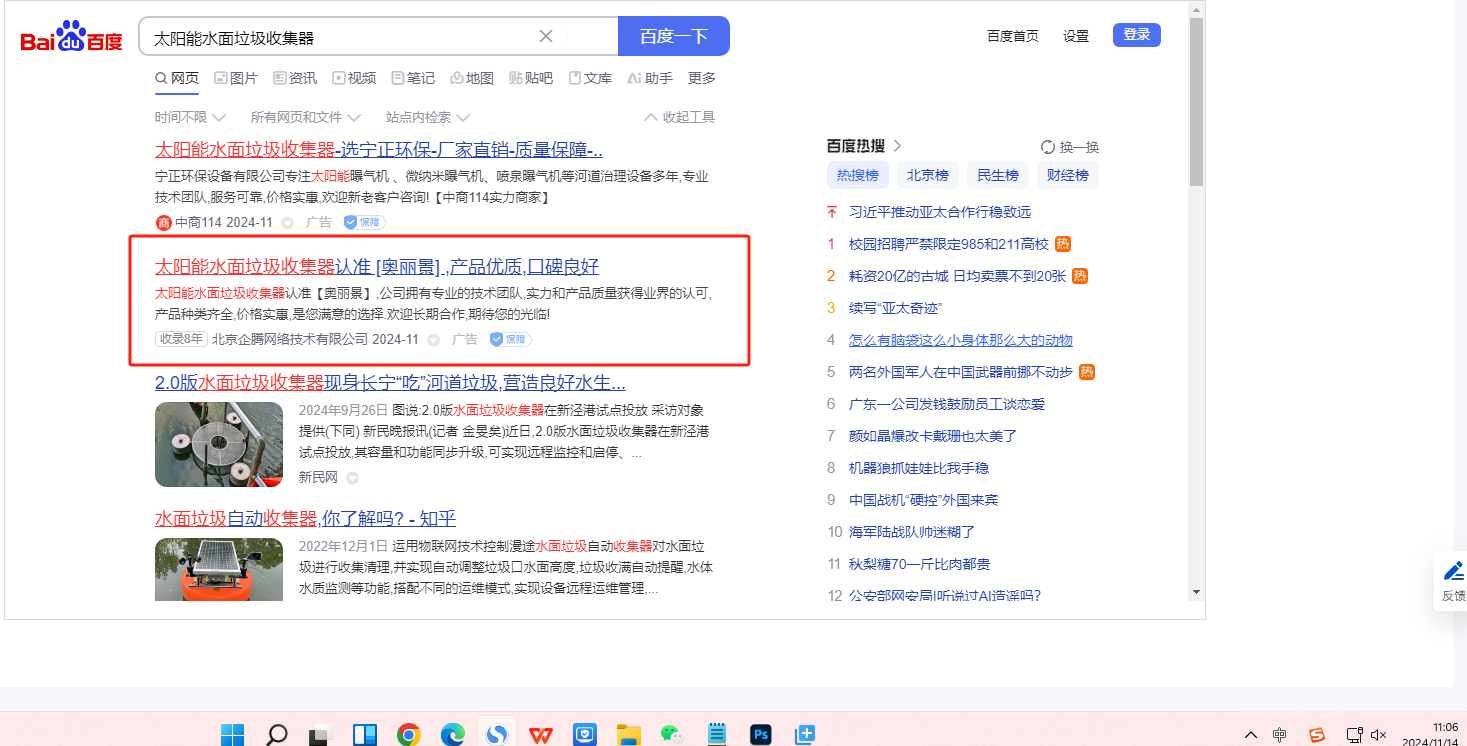This screenshot has height=746, width=1467.
Task: Switch to the 图片 images tab
Action: (x=236, y=78)
